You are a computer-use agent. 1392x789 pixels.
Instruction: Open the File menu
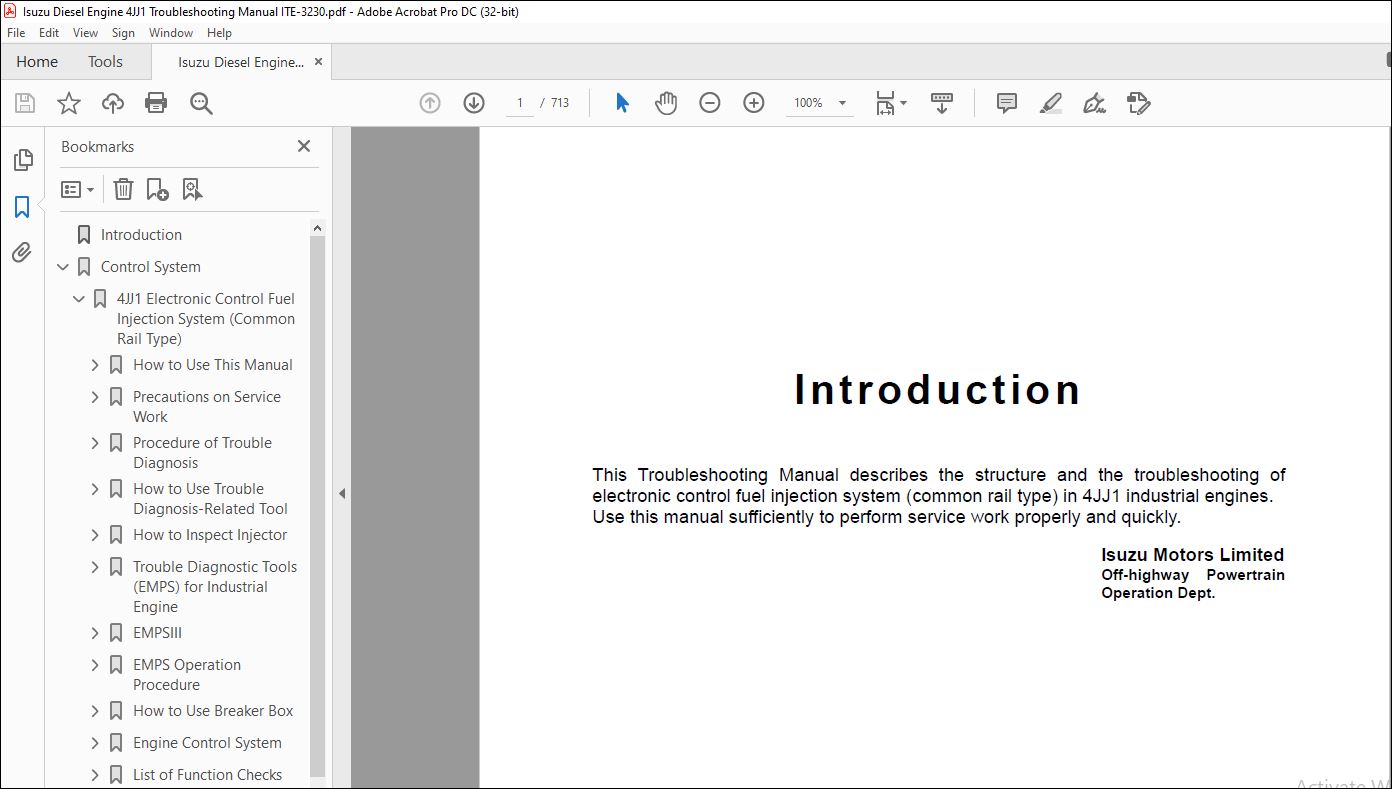click(16, 33)
